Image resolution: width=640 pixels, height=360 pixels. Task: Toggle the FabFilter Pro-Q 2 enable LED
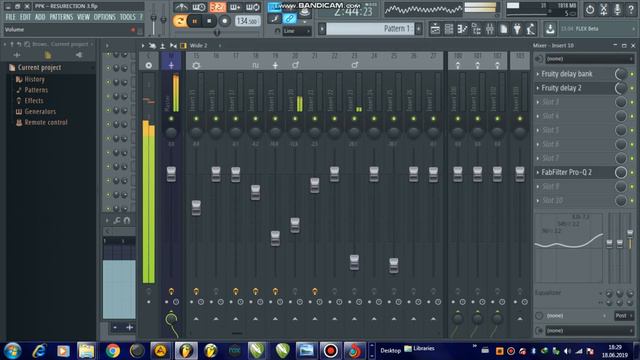[x=632, y=173]
